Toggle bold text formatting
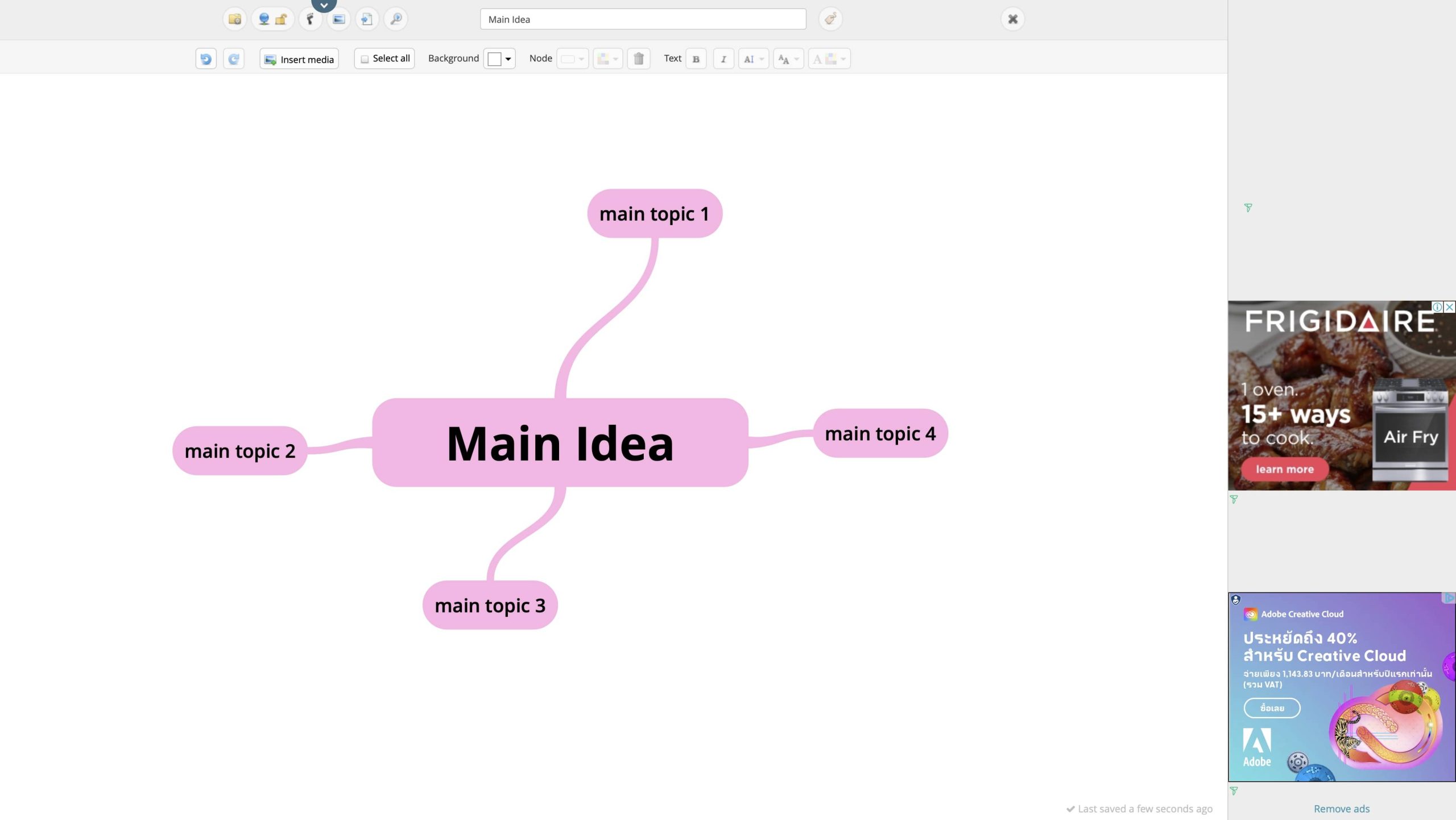The image size is (1456, 820). (696, 59)
